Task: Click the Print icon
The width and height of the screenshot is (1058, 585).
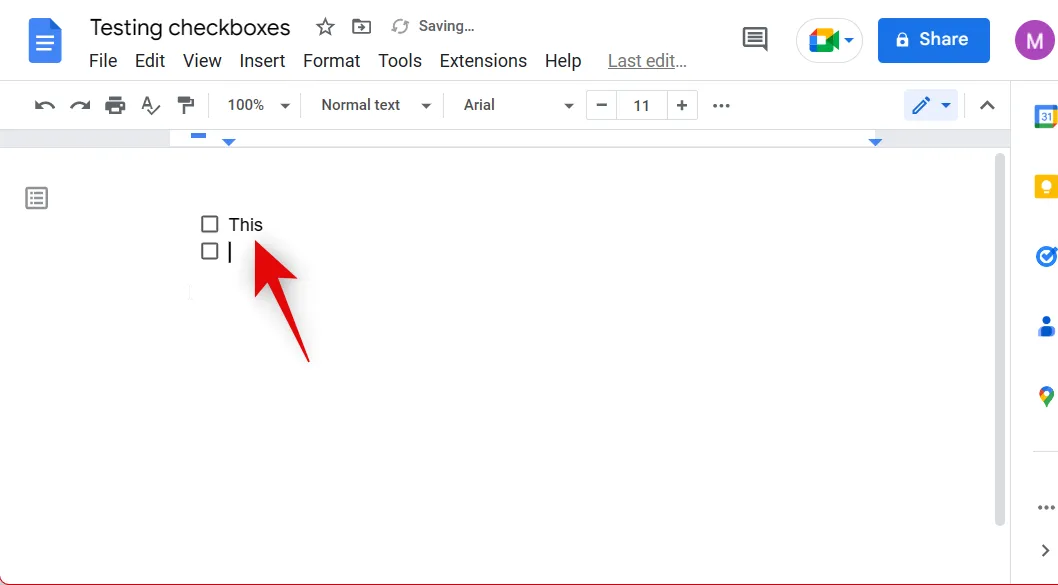Action: [115, 105]
